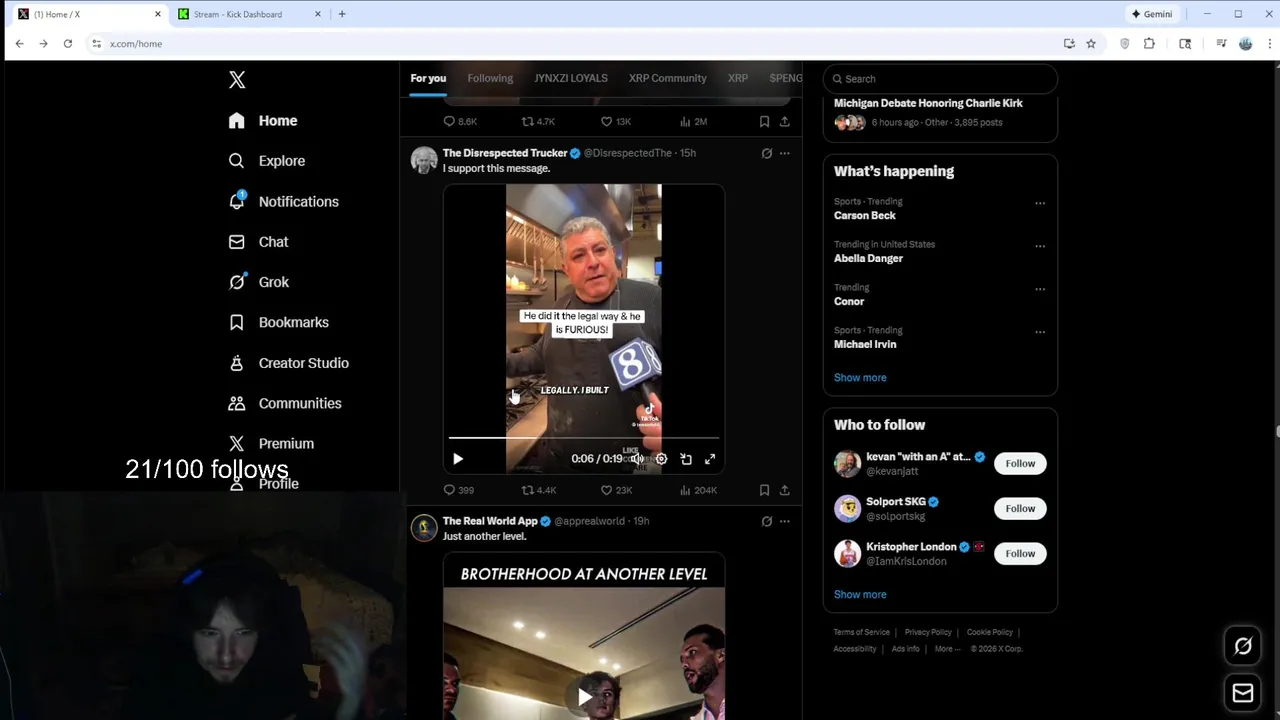Image resolution: width=1280 pixels, height=720 pixels.
Task: Open Notifications page
Action: (x=283, y=202)
